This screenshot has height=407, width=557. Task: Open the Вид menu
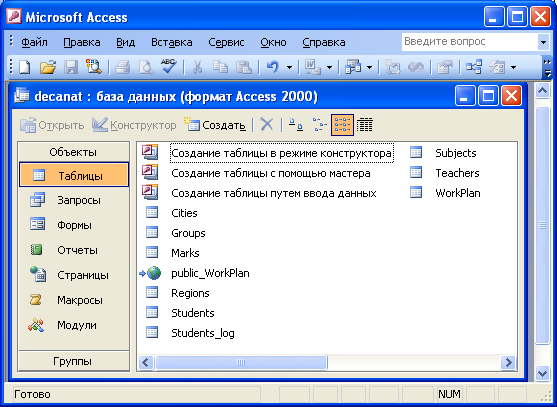click(x=125, y=42)
